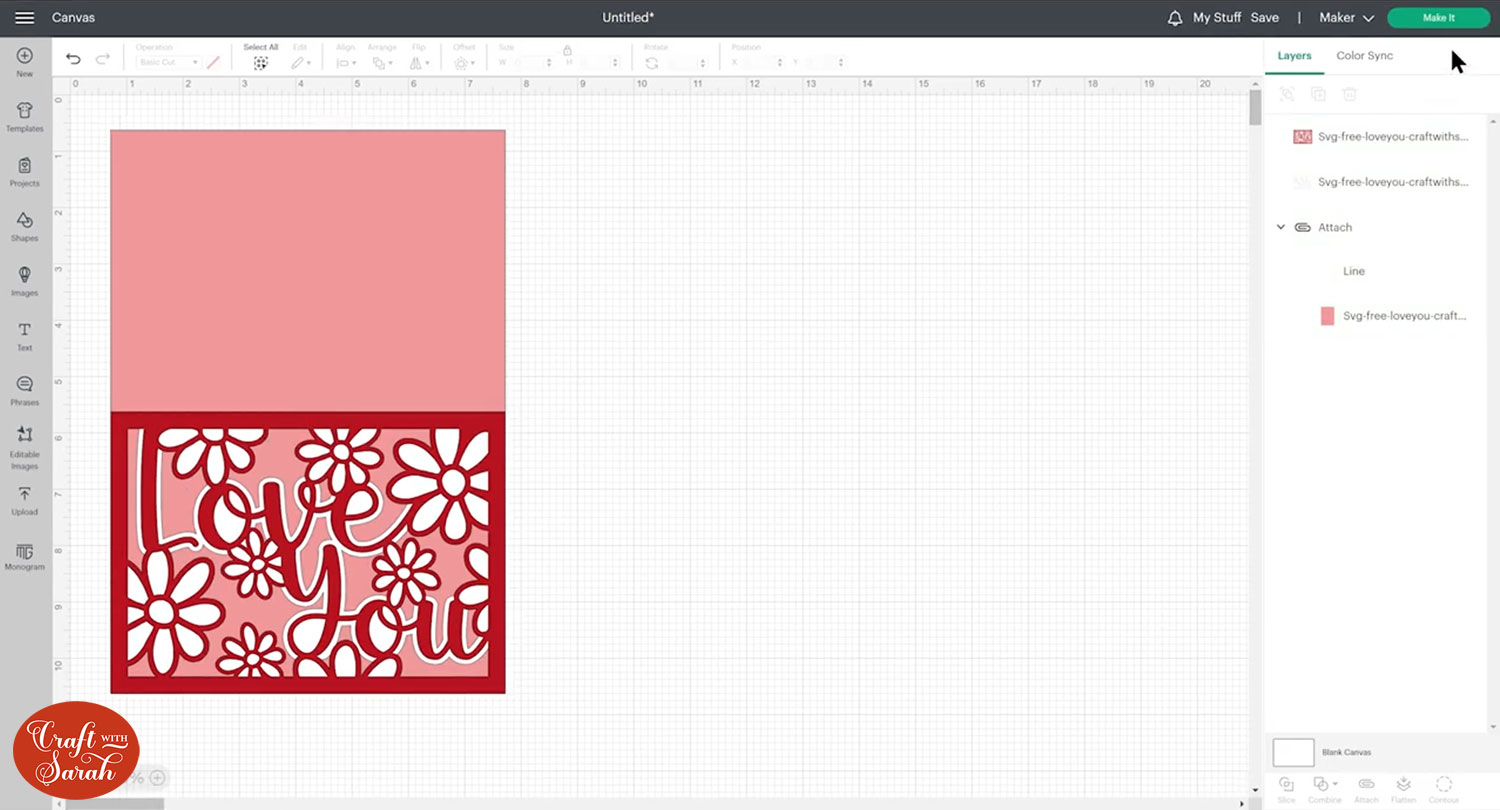Switch to the Color Sync tab
The width and height of the screenshot is (1500, 810).
(x=1364, y=56)
